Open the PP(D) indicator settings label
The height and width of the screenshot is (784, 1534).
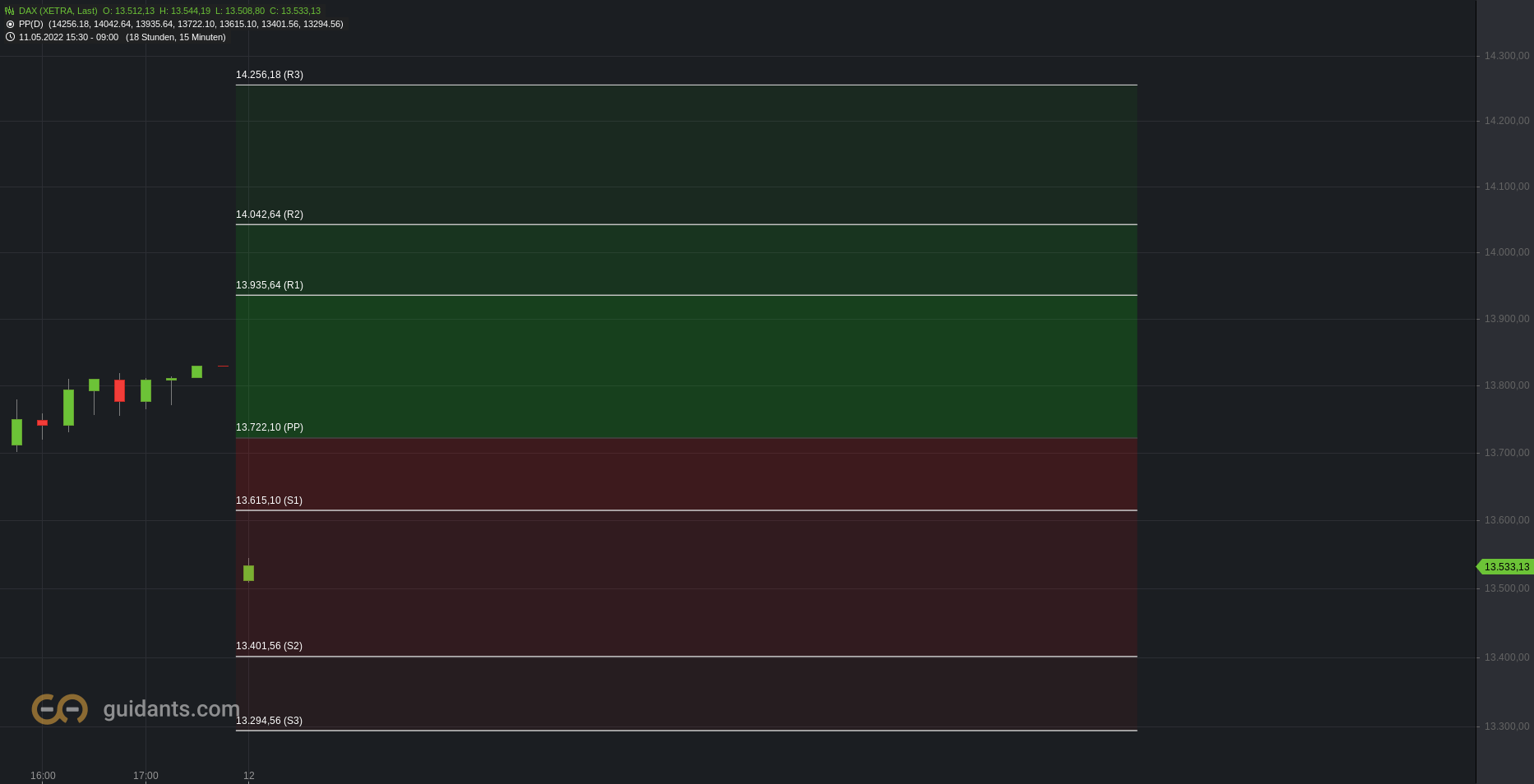coord(30,24)
